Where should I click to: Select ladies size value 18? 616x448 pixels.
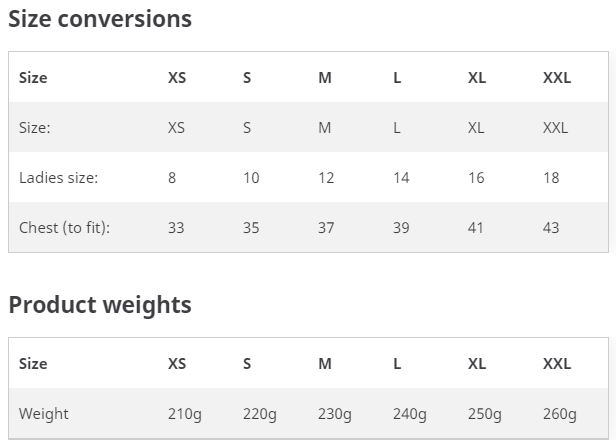551,178
